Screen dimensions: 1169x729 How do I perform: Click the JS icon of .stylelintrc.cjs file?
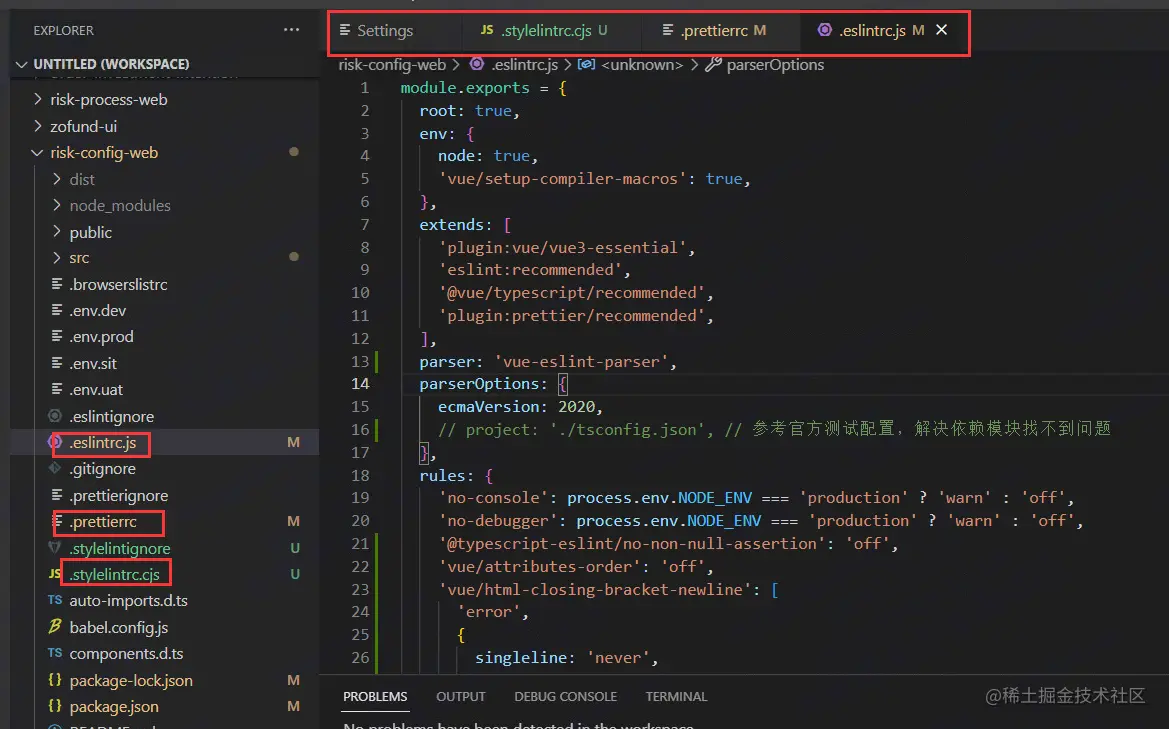55,575
